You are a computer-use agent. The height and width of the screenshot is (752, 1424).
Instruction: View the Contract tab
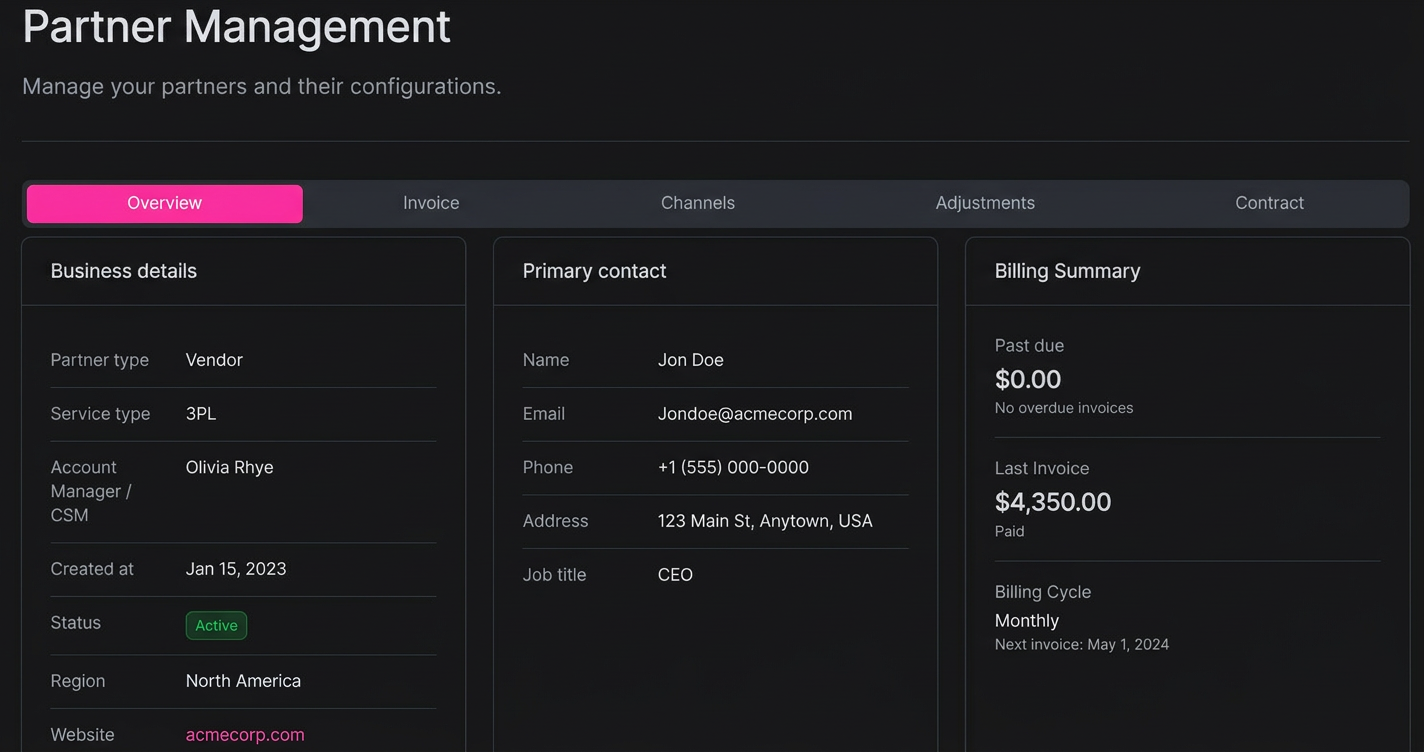1269,203
